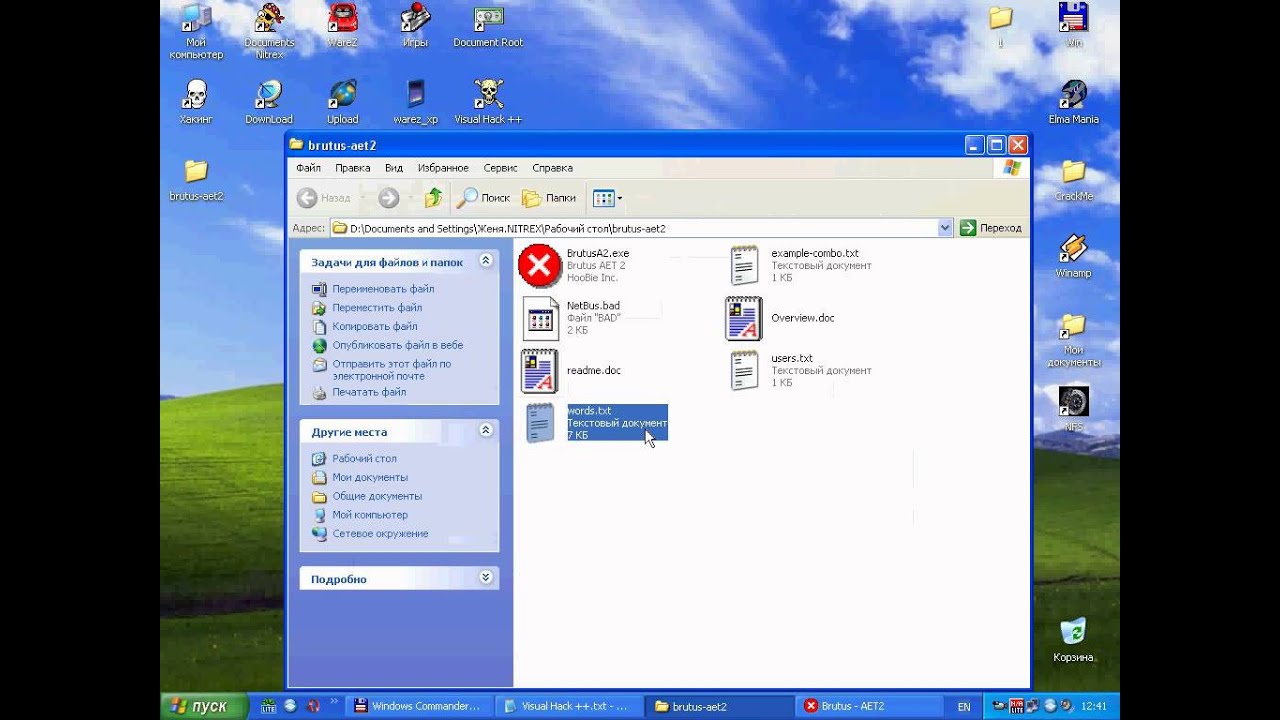Open the Views dropdown in toolbar
This screenshot has height=720, width=1280.
point(607,198)
